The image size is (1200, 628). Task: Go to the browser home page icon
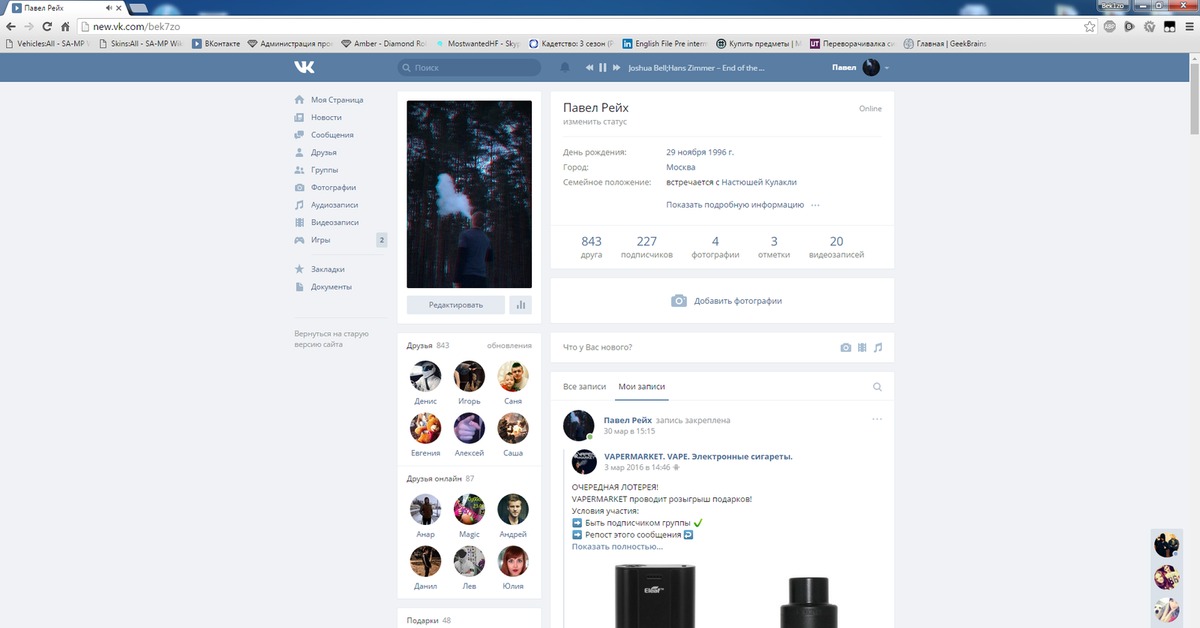(66, 27)
